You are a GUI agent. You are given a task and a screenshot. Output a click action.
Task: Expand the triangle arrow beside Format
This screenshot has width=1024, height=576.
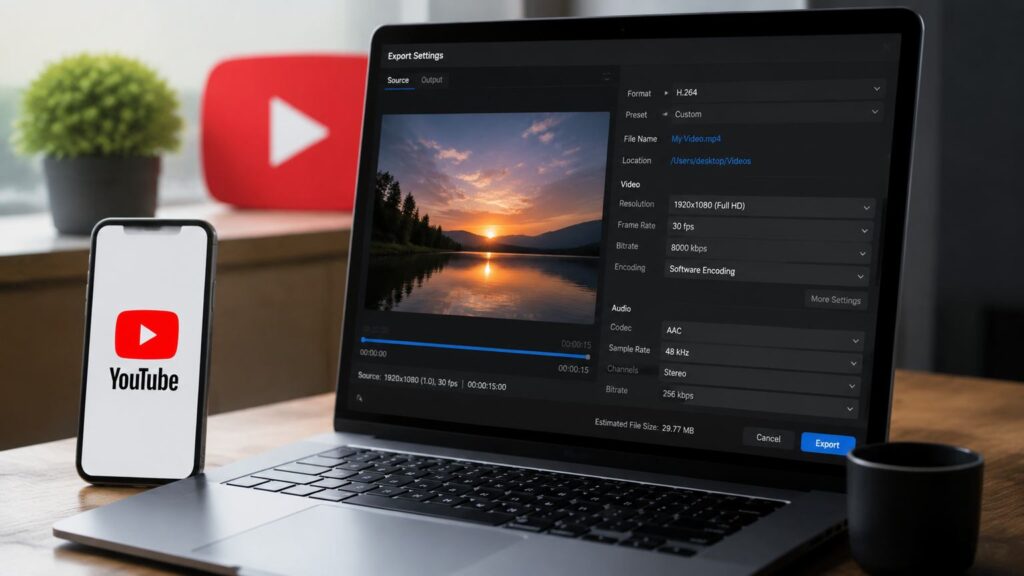(666, 93)
